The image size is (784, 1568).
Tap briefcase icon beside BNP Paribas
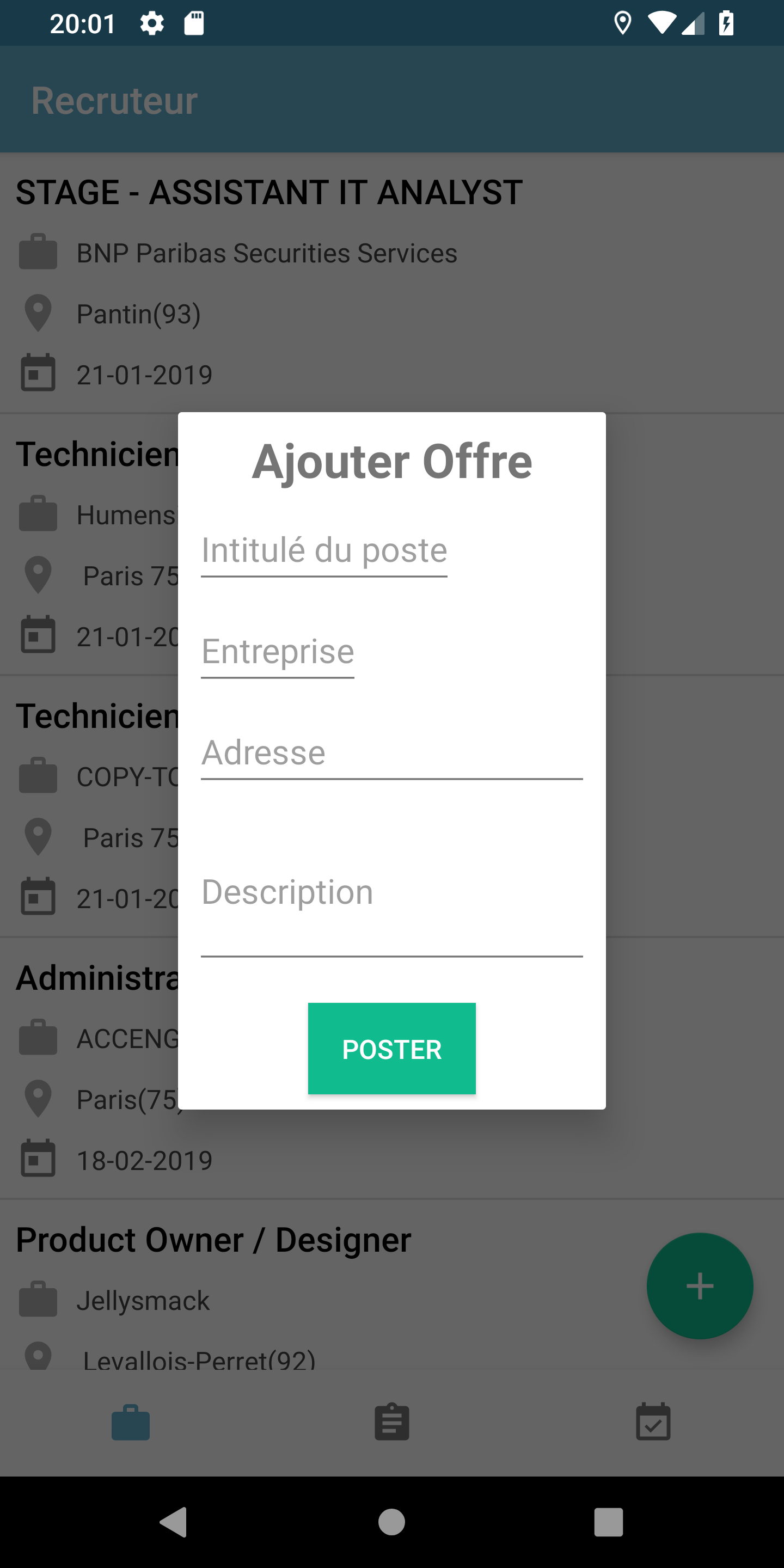(38, 252)
